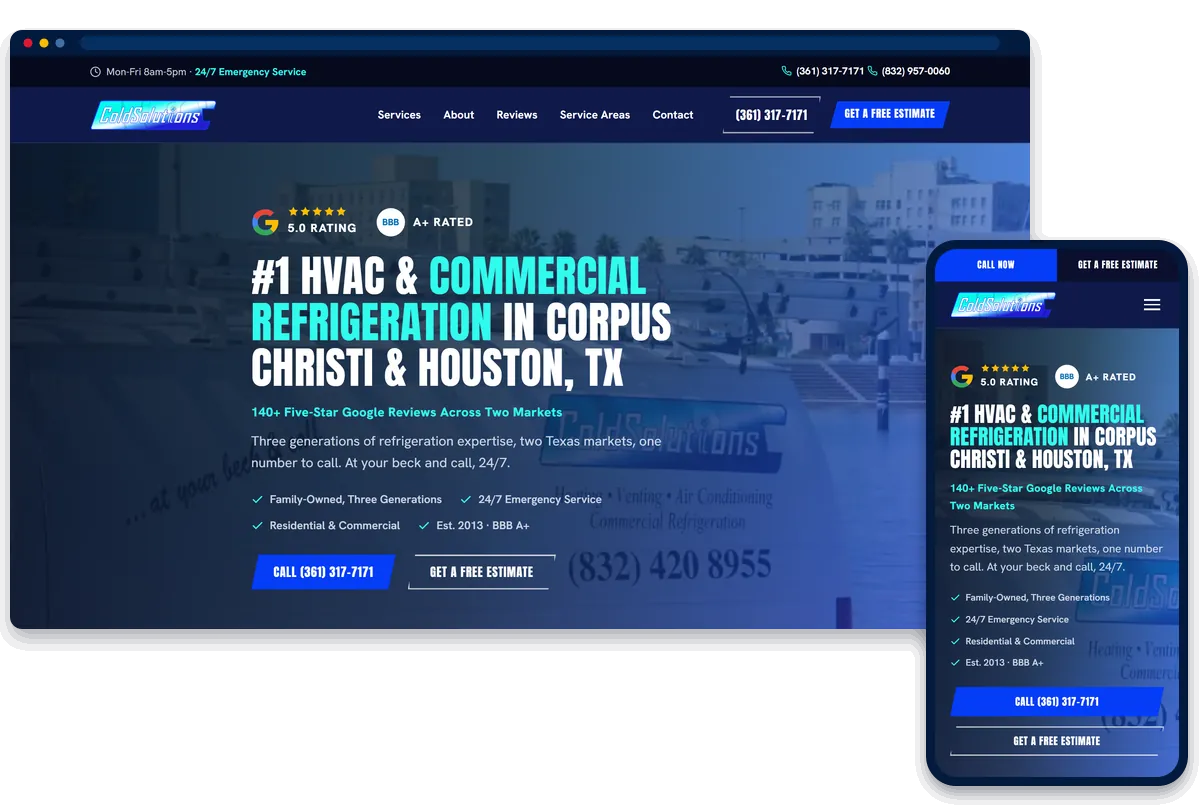Click the five gold stars in mobile preview

pyautogui.click(x=1005, y=368)
